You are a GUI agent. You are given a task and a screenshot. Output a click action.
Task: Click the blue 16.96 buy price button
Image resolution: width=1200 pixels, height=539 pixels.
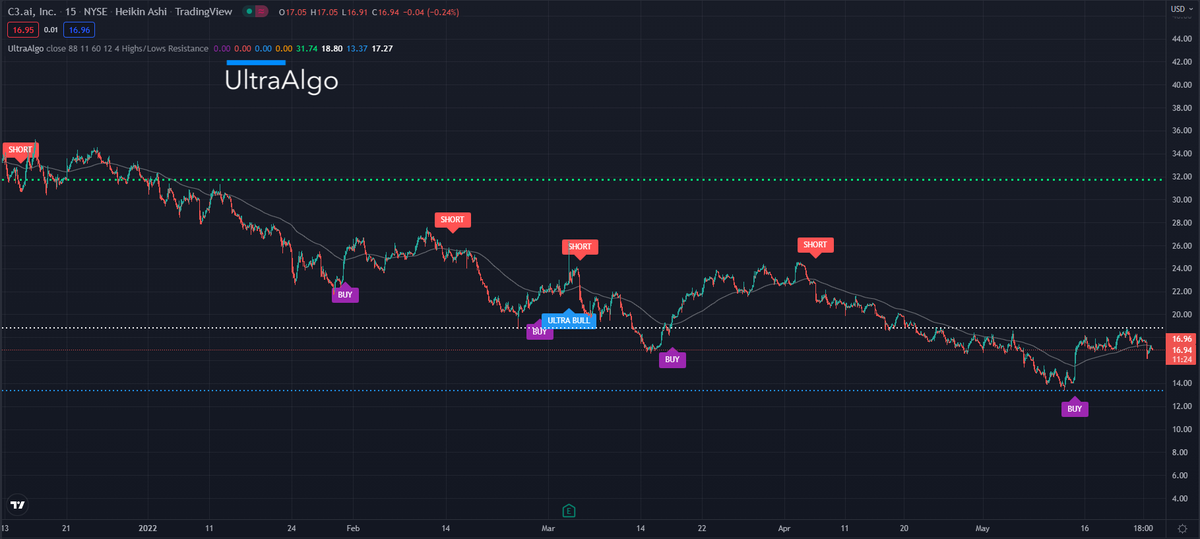pos(78,28)
